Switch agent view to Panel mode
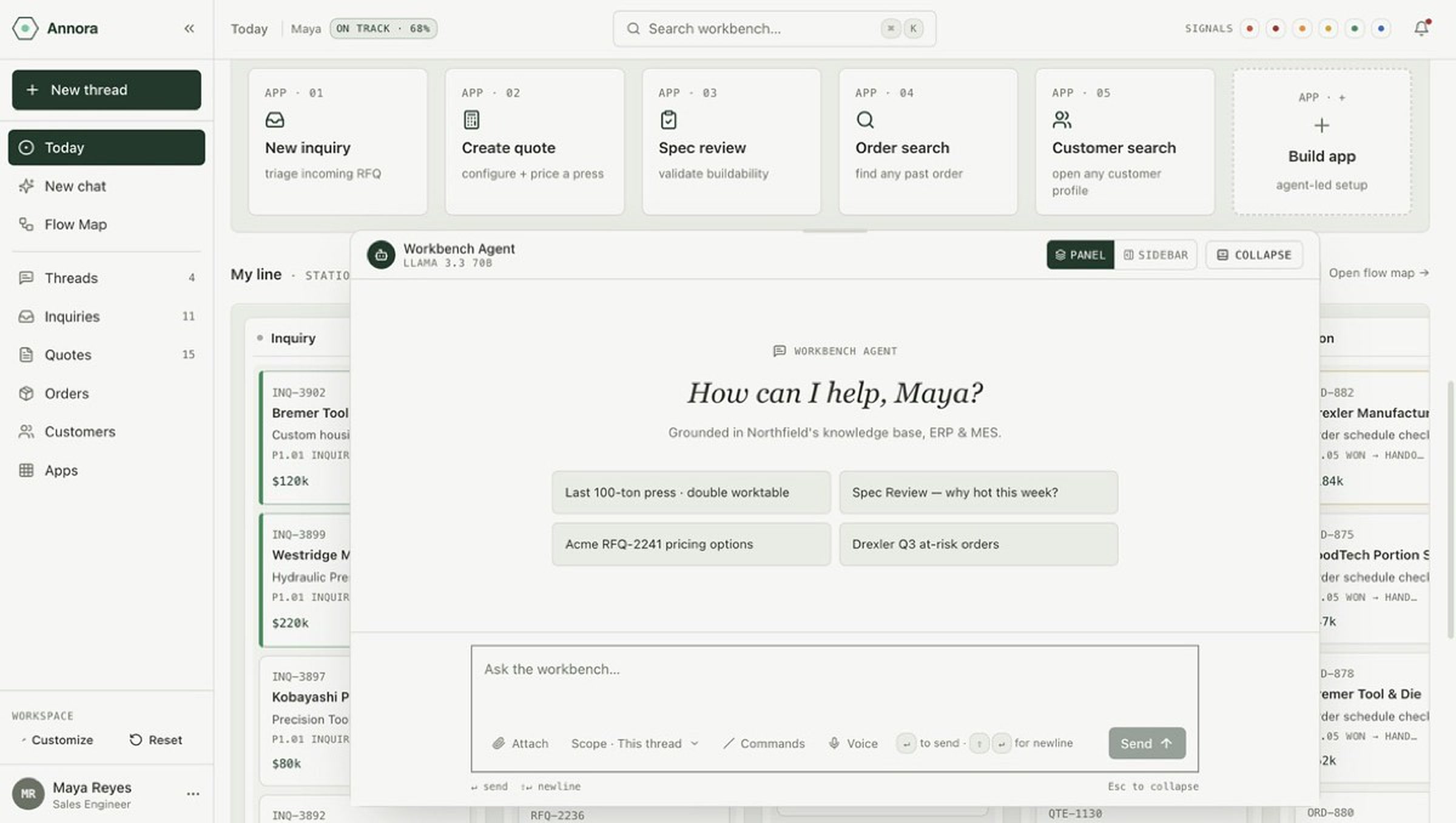The image size is (1456, 823). 1080,255
